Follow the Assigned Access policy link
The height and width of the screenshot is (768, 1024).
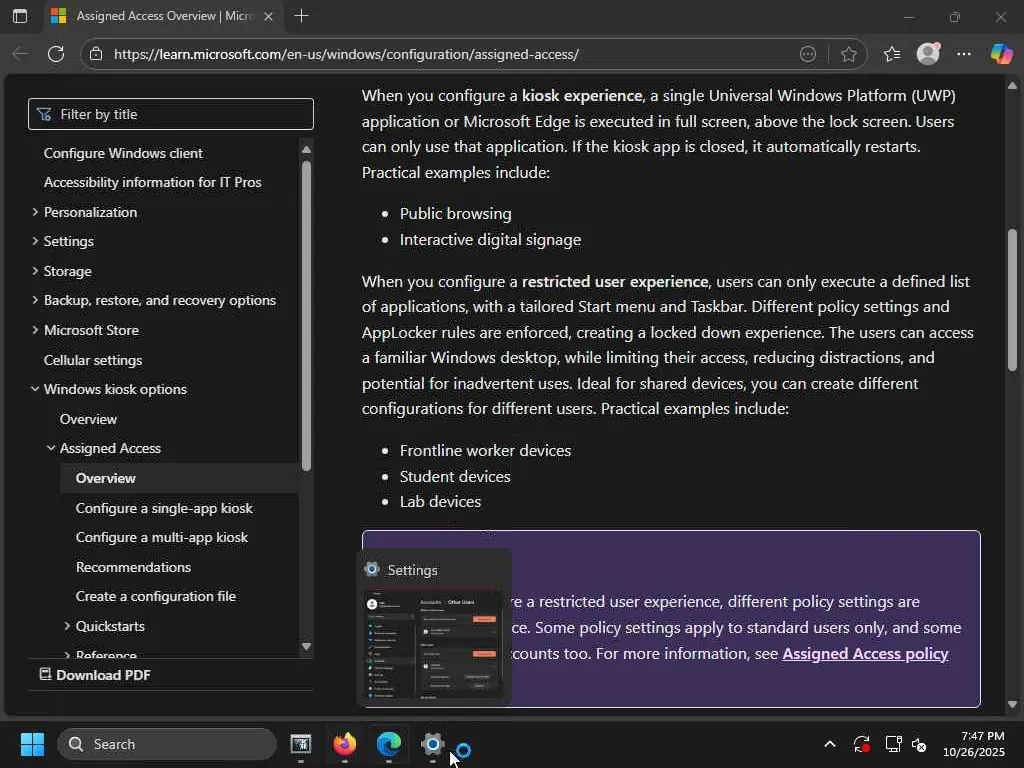(865, 654)
